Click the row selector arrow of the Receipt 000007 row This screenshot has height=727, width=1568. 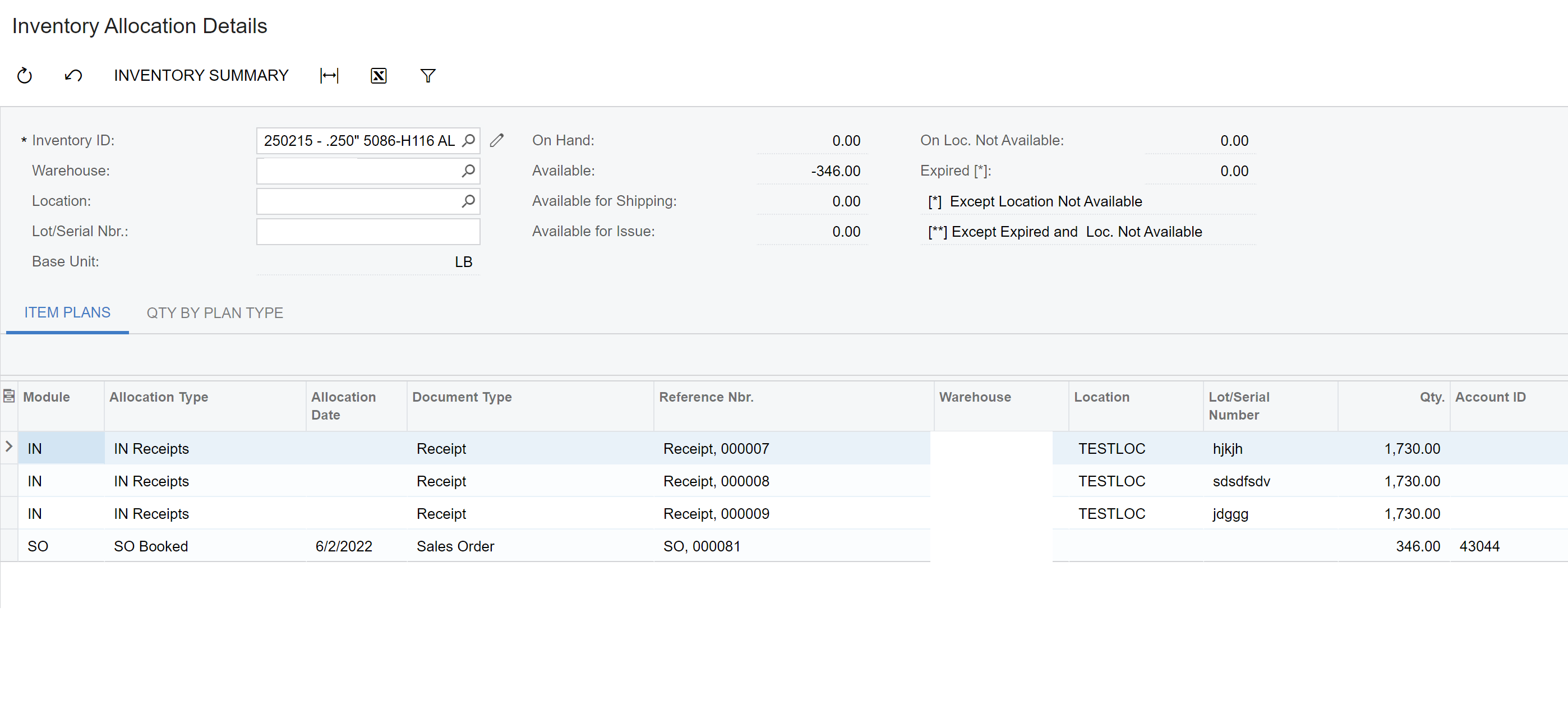pos(9,447)
